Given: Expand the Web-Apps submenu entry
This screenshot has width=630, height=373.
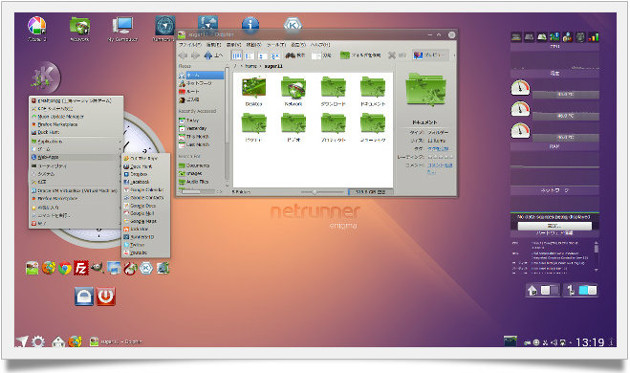Looking at the screenshot, I should 76,157.
